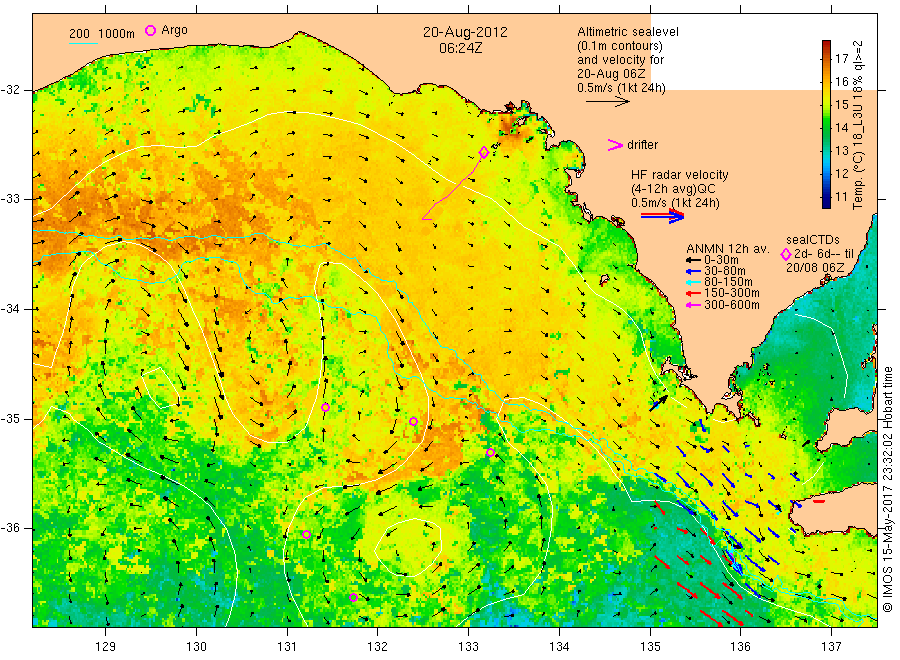Click the 'sealCTDs' legend label
The image size is (900, 660).
coord(812,240)
